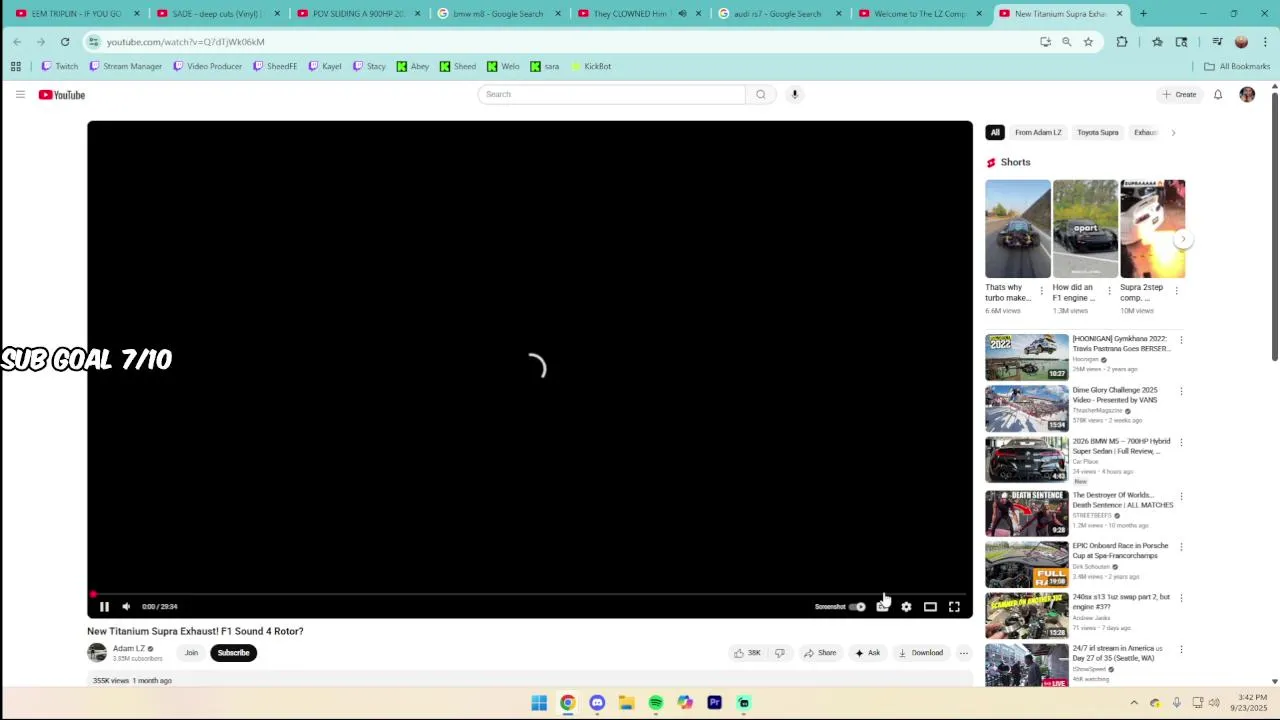
Task: Open YouTube guide hamburger menu
Action: (x=20, y=94)
